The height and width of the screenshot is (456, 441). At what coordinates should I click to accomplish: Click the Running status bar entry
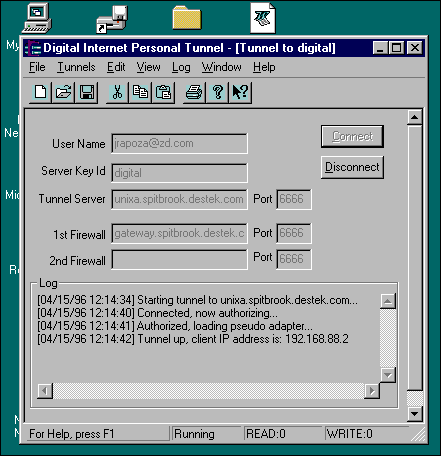tap(207, 434)
